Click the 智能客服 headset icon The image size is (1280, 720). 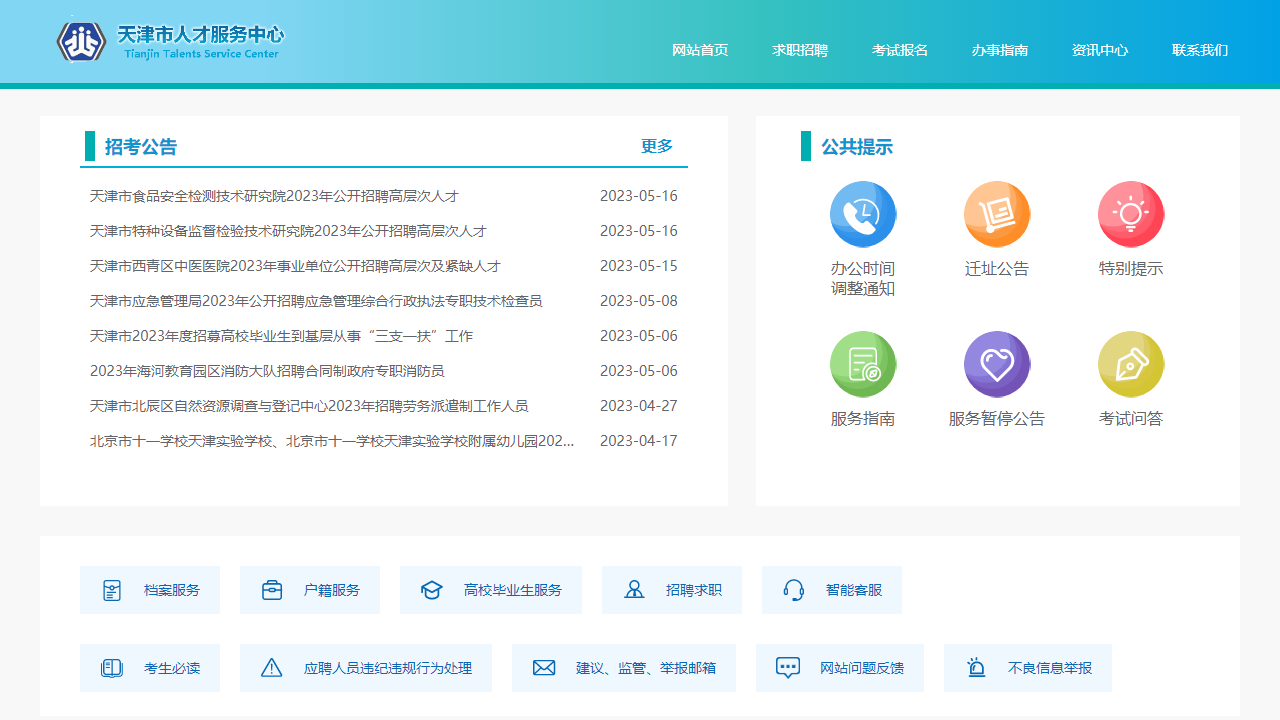coord(794,590)
